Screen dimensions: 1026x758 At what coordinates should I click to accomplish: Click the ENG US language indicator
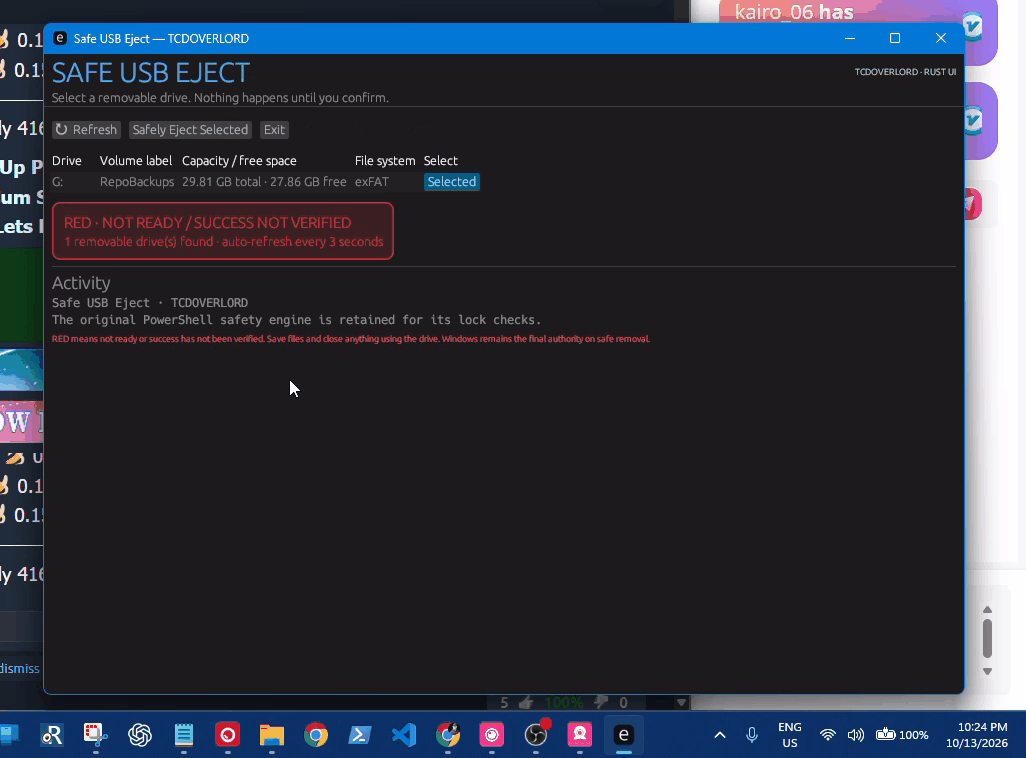click(x=790, y=735)
